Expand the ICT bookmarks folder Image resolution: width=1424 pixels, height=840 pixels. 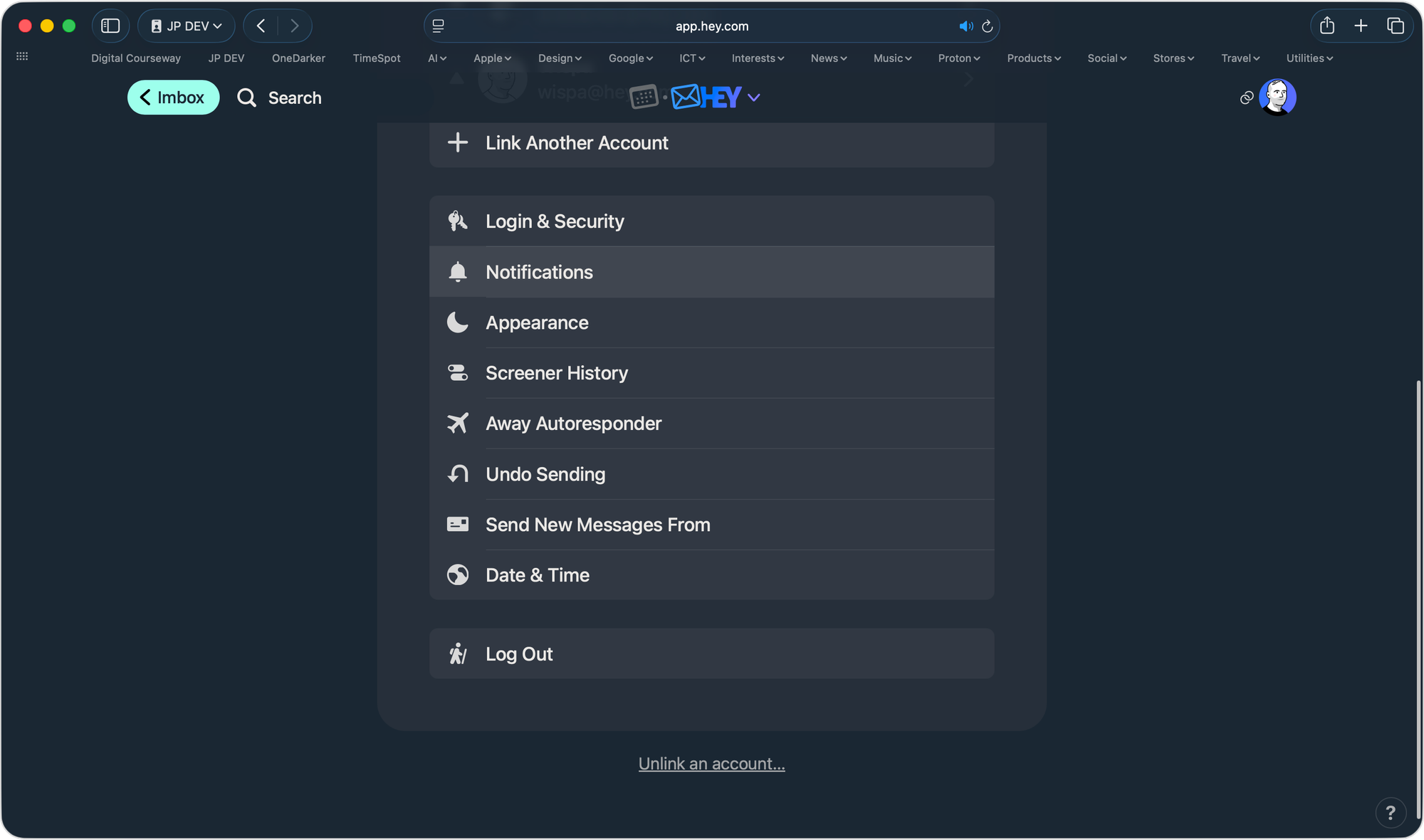(x=692, y=58)
